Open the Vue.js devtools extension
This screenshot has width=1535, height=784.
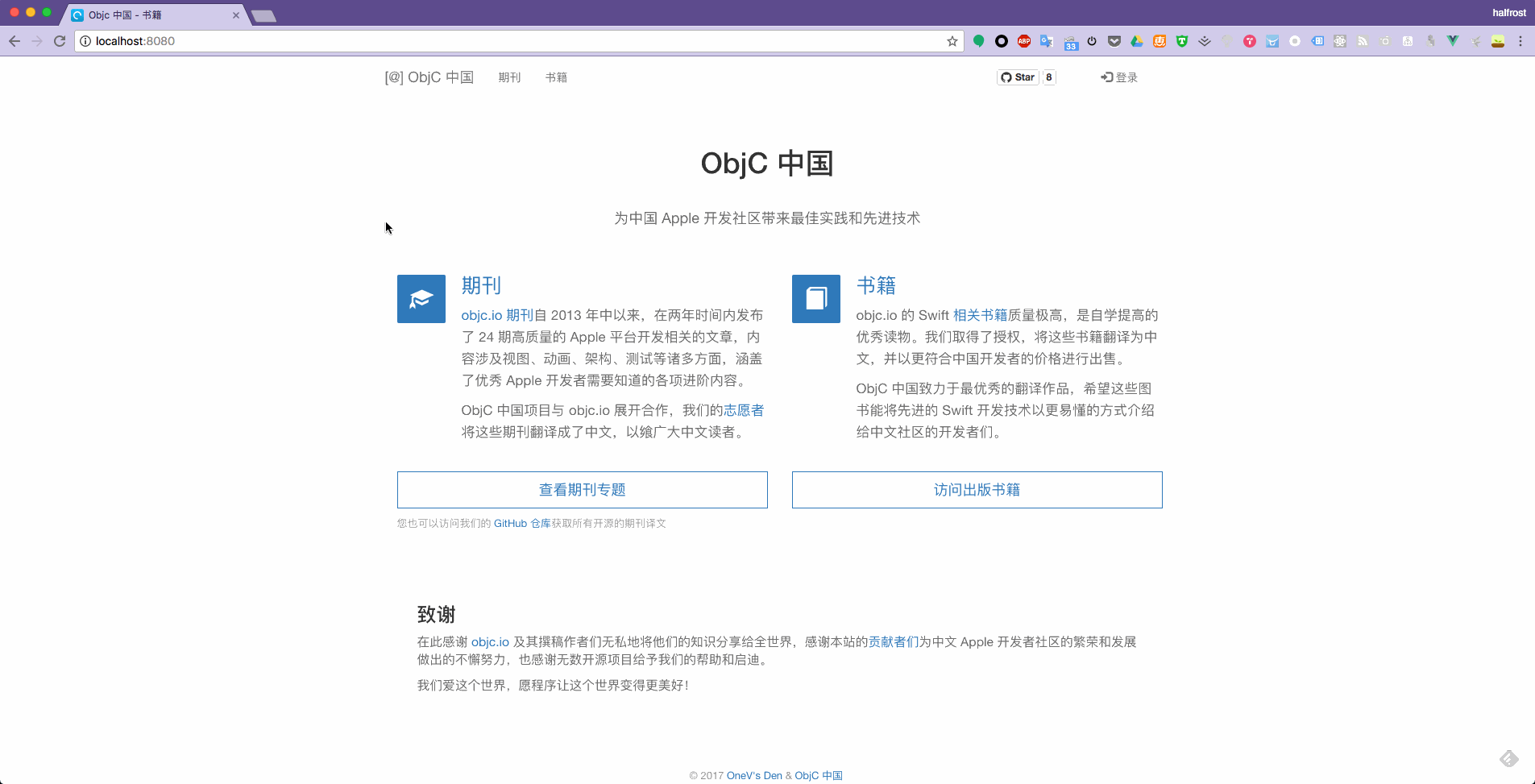pos(1453,41)
